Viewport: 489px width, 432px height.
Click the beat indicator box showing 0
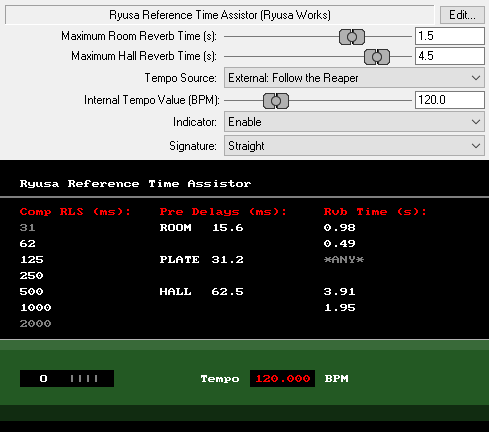(67, 379)
